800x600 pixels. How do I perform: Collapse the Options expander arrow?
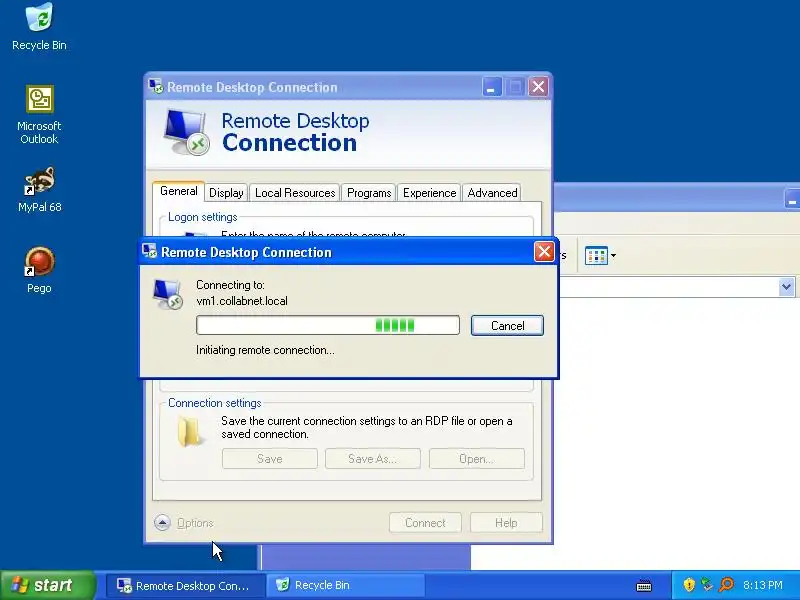point(162,522)
